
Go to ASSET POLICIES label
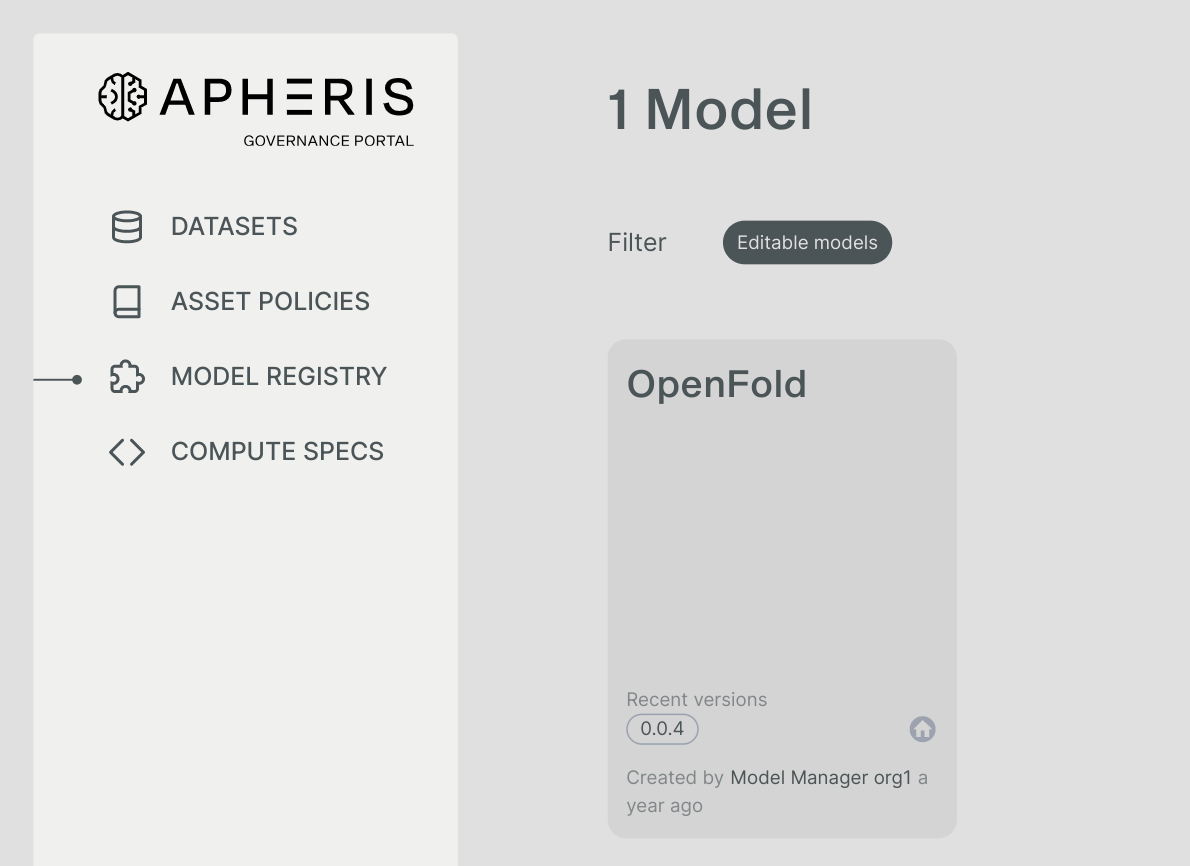pos(270,301)
